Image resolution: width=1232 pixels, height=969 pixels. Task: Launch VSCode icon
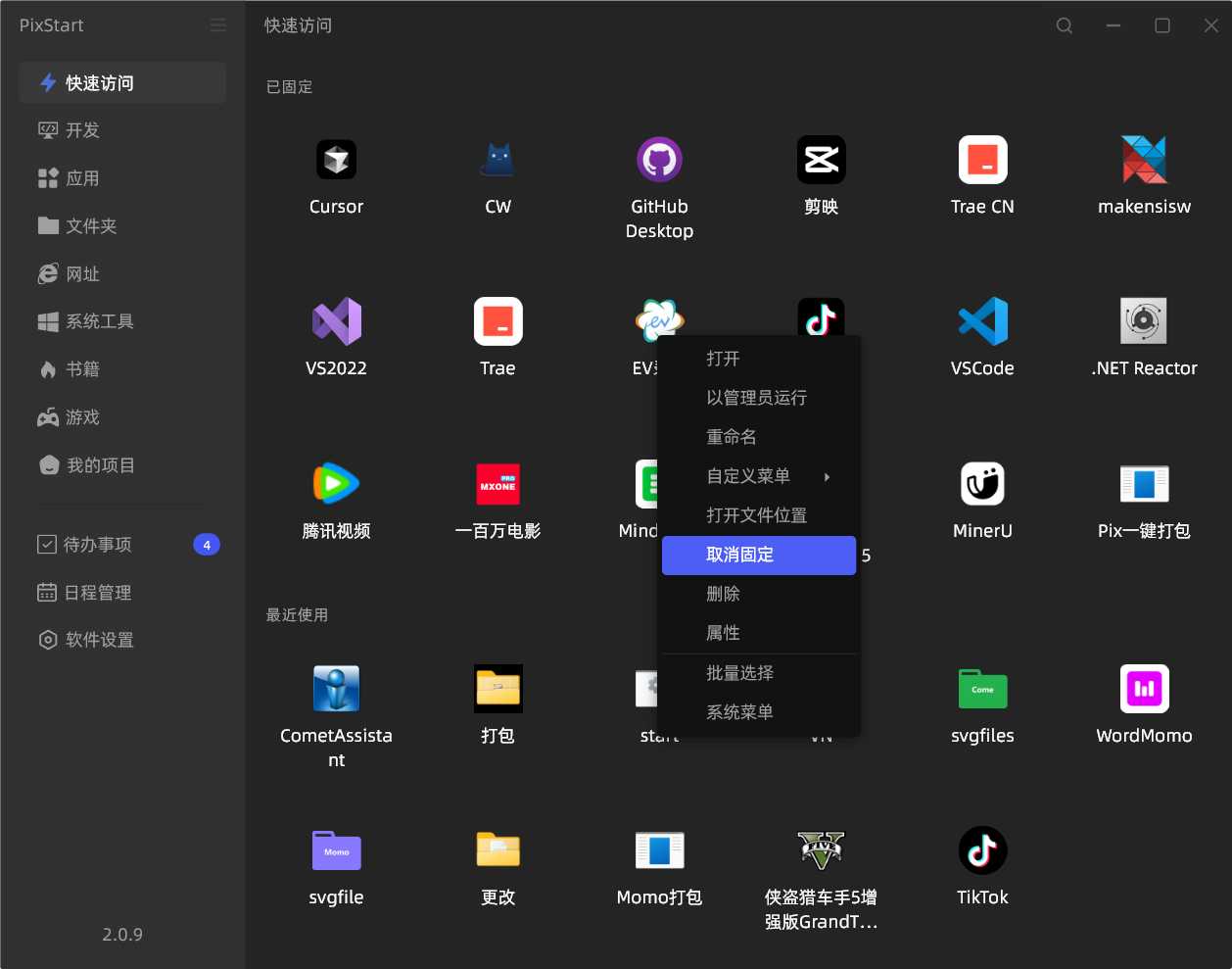[x=982, y=321]
